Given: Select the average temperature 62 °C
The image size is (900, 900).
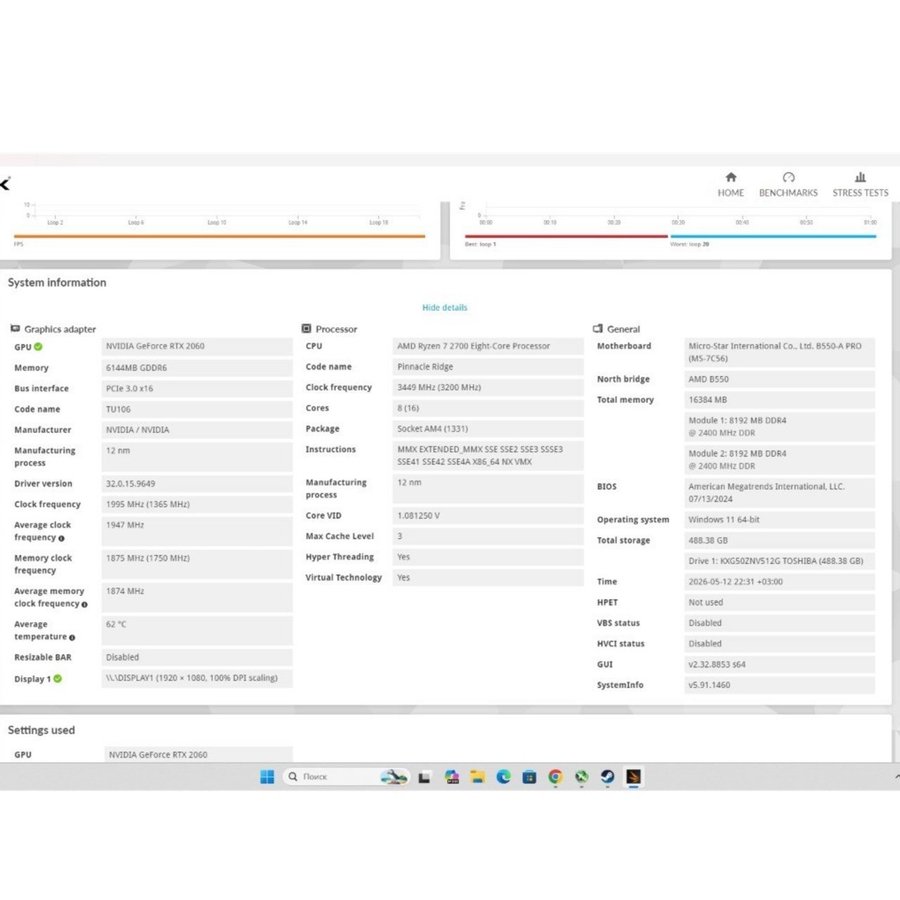Looking at the screenshot, I should pos(197,631).
